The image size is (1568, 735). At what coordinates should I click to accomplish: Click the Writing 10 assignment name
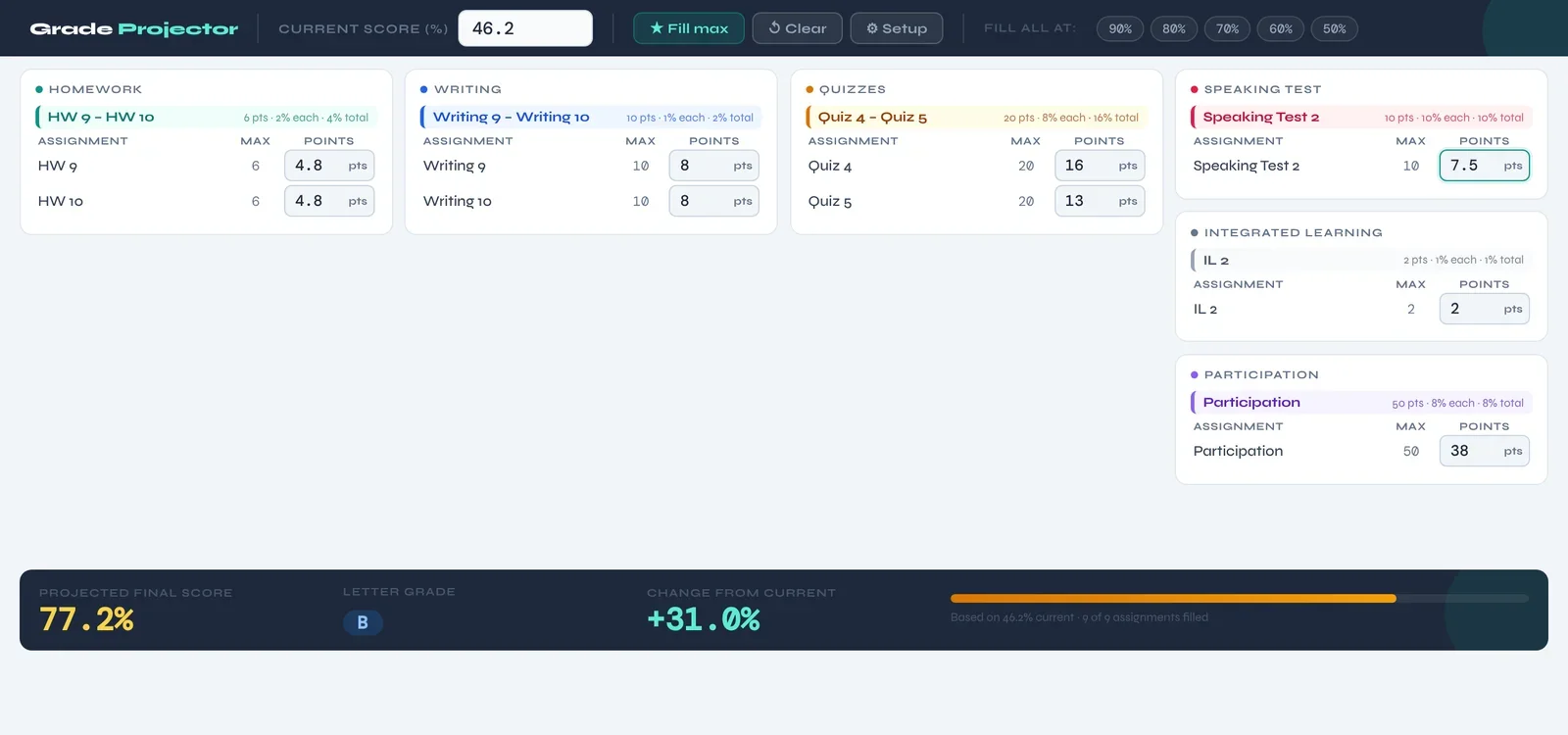click(x=458, y=201)
